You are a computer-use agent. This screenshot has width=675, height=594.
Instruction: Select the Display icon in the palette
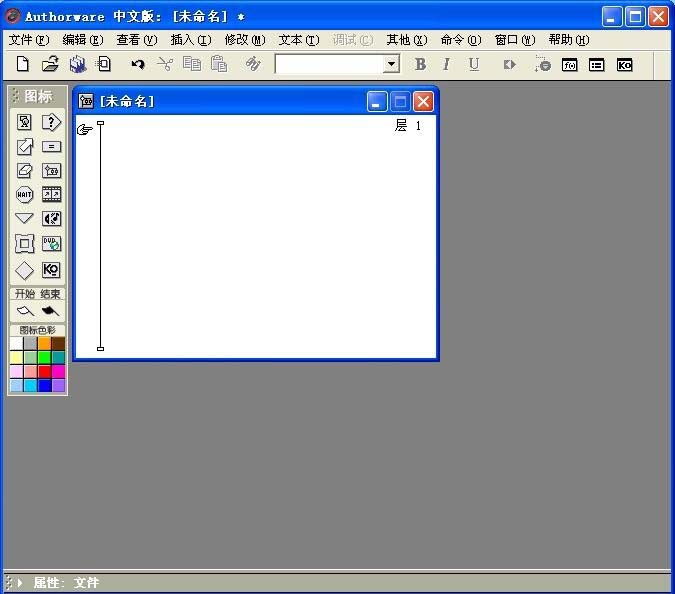pyautogui.click(x=24, y=122)
